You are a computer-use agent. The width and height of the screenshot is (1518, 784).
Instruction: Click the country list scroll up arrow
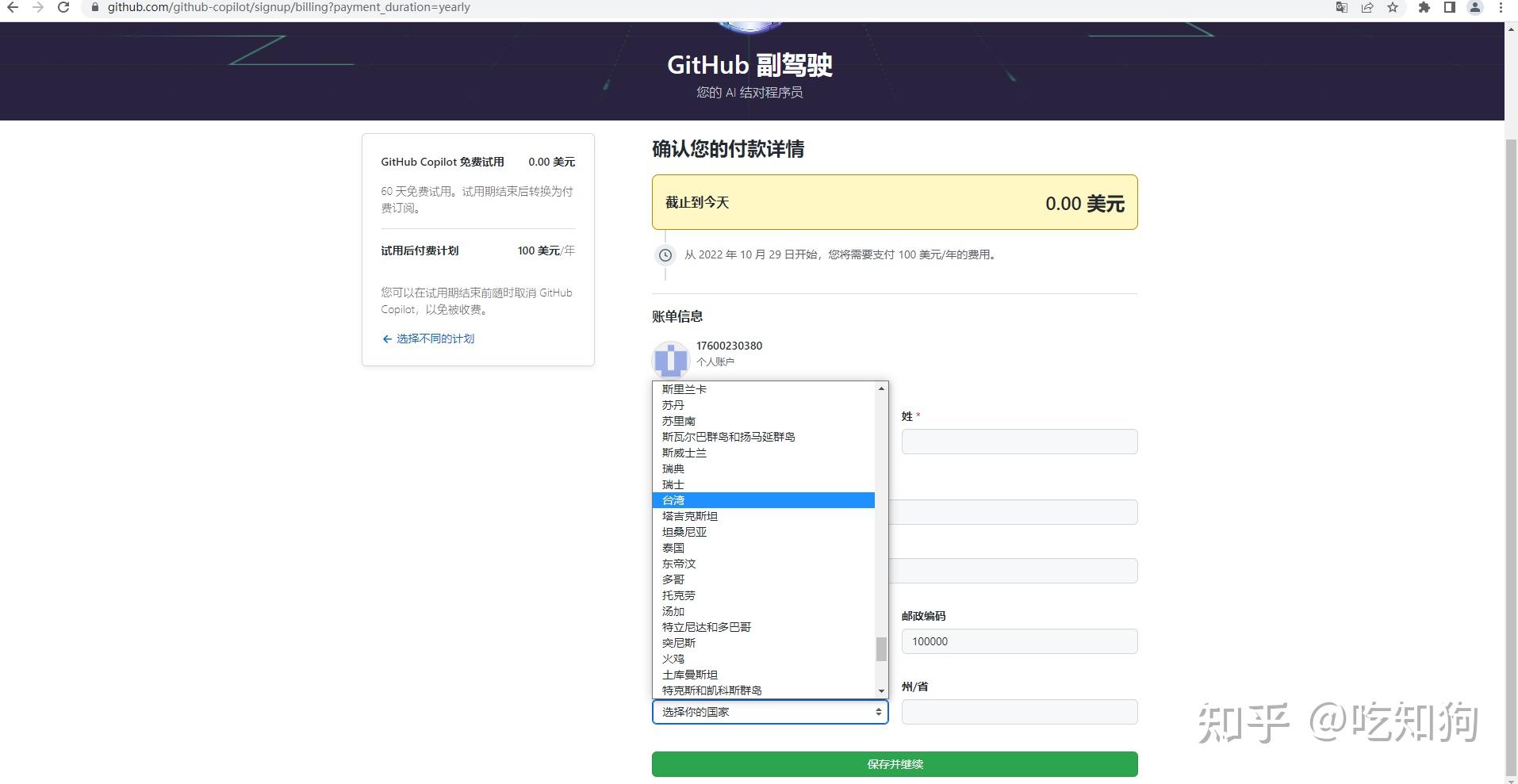pos(881,388)
